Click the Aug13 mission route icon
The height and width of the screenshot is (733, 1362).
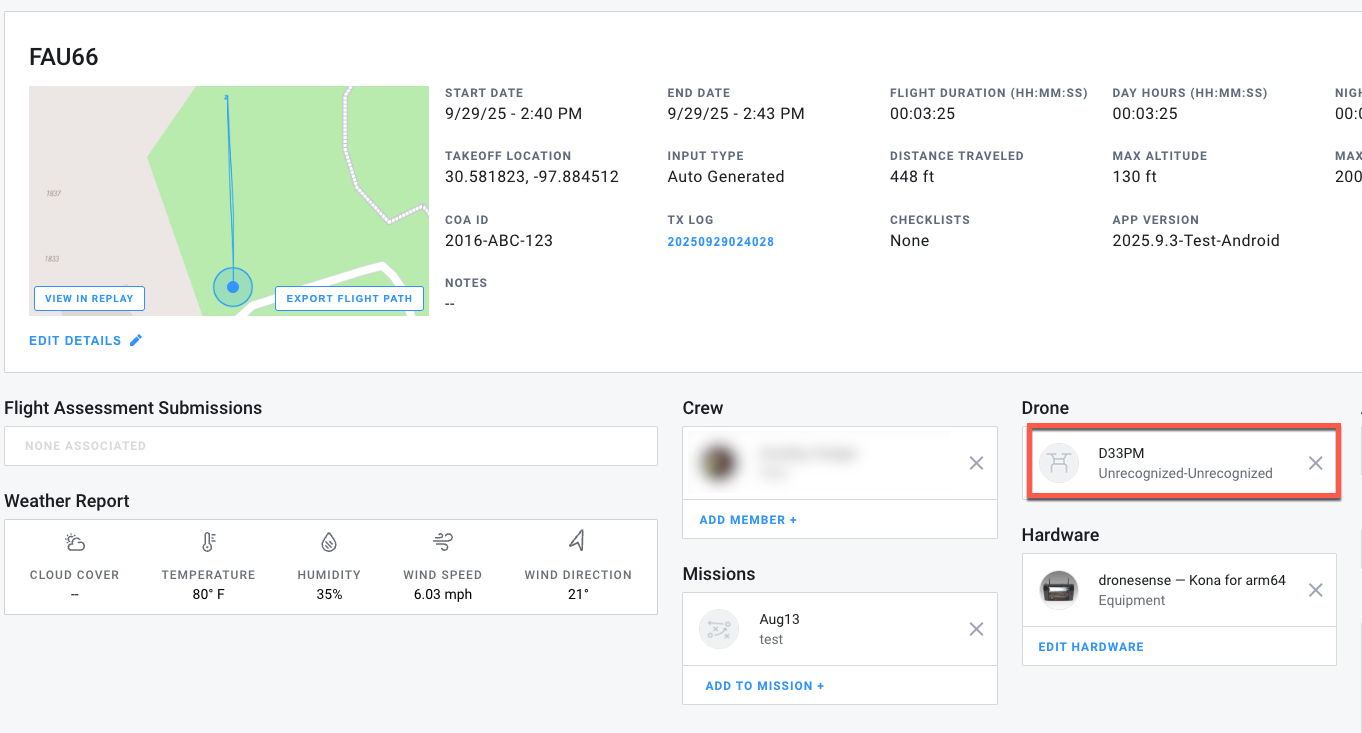pos(719,629)
